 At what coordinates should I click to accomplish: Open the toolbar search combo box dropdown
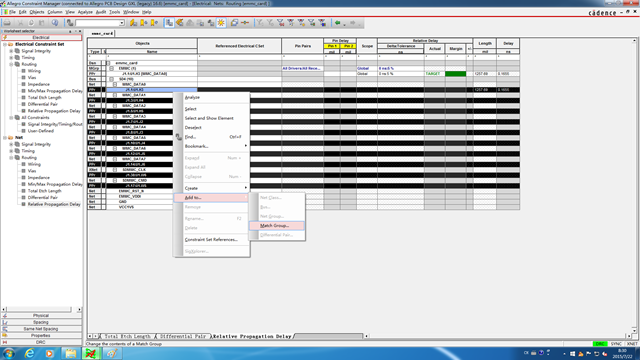click(x=122, y=23)
